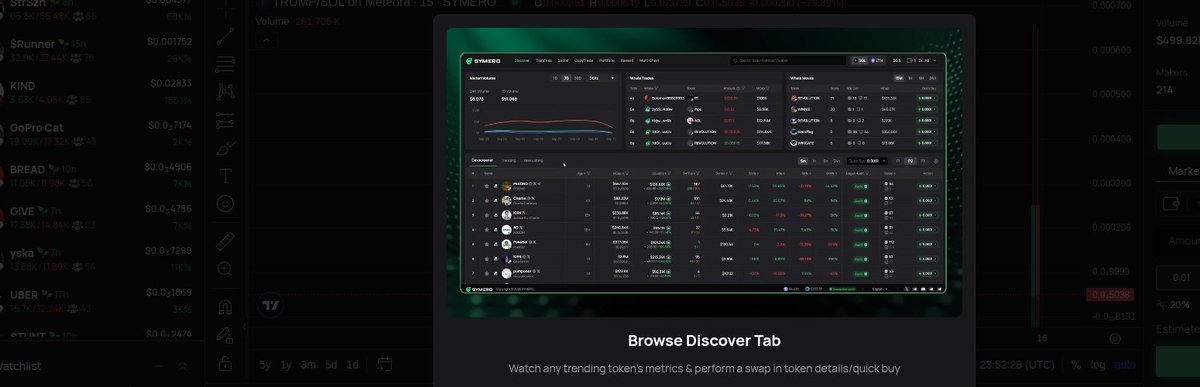1200x387 pixels.
Task: Select the Fibonacci retracement tool icon
Action: (x=226, y=64)
